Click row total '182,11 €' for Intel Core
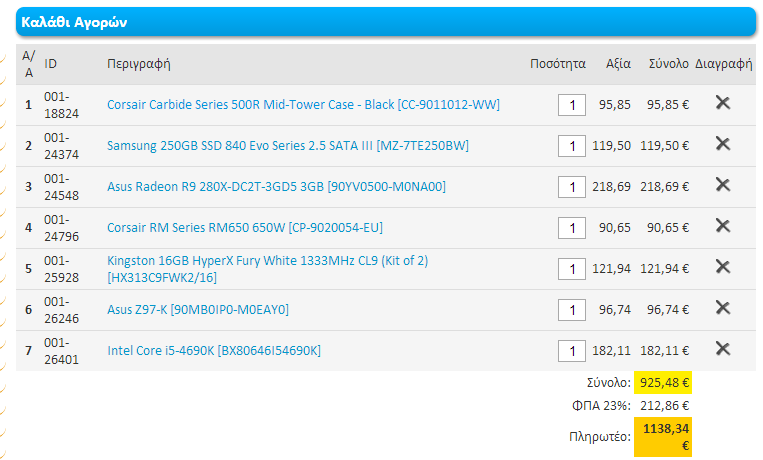Screen dimensions: 763x460 (664, 350)
